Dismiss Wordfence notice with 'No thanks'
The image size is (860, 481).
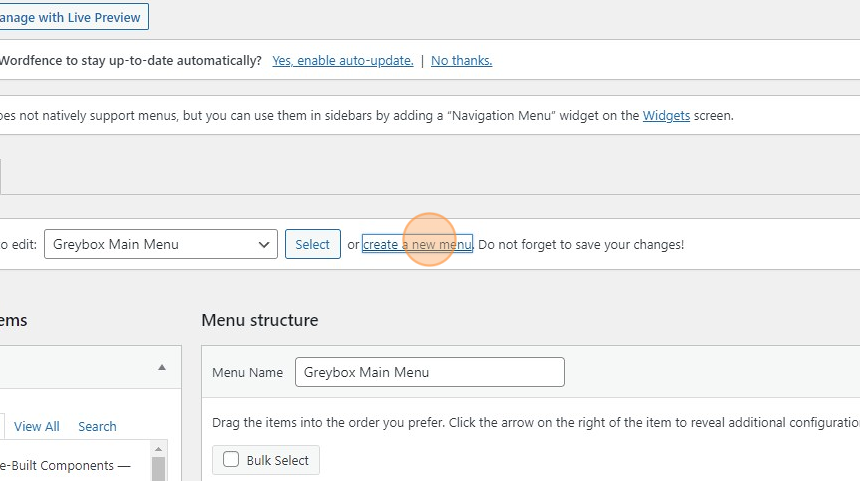pos(461,60)
